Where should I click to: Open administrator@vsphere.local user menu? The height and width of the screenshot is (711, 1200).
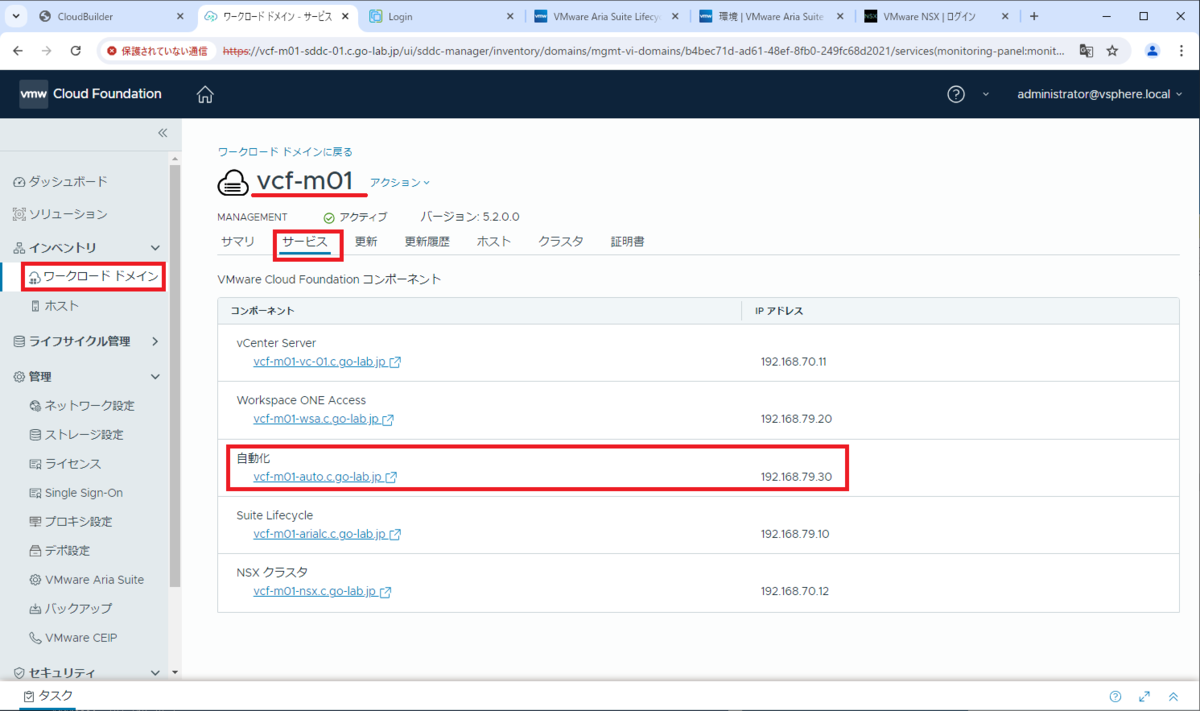(x=1100, y=94)
